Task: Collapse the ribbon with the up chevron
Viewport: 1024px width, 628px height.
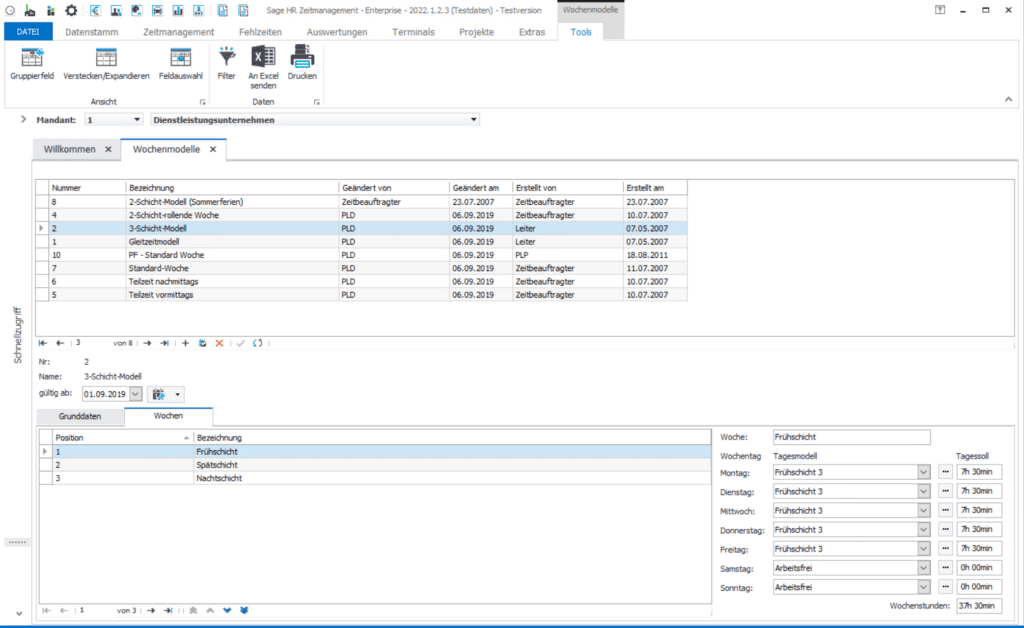Action: [x=1008, y=99]
